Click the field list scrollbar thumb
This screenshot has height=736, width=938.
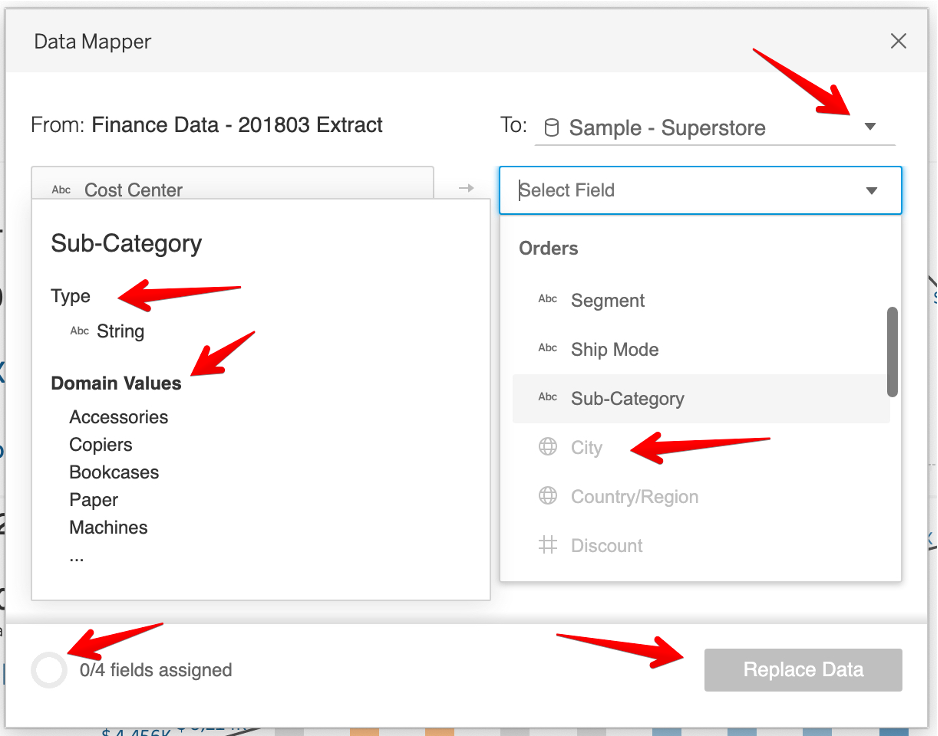coord(892,352)
